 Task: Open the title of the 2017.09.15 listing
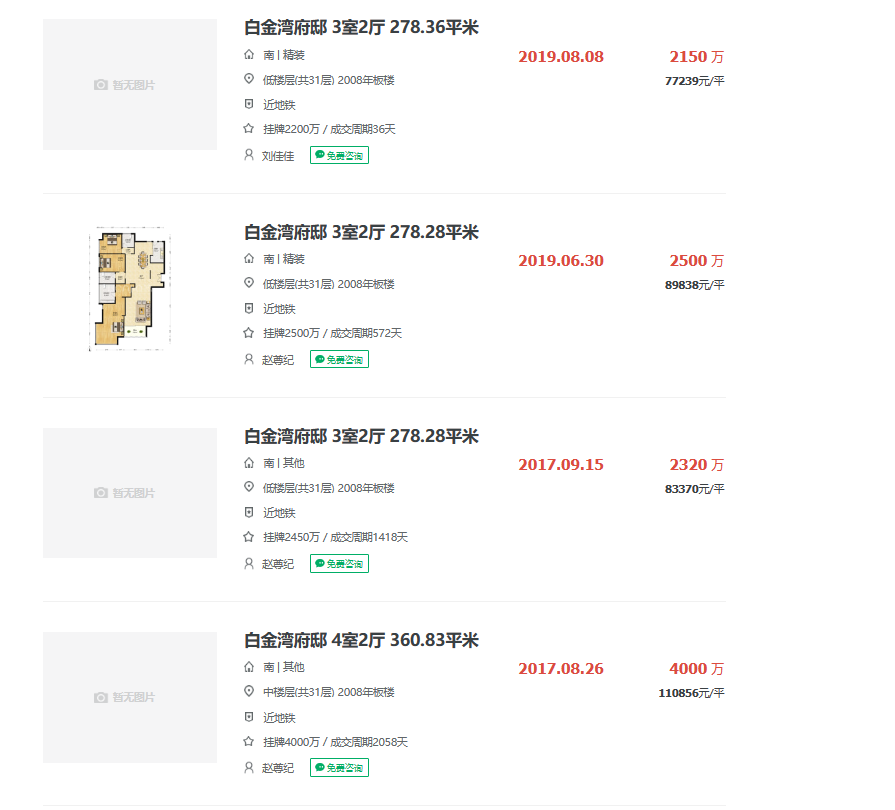[361, 436]
